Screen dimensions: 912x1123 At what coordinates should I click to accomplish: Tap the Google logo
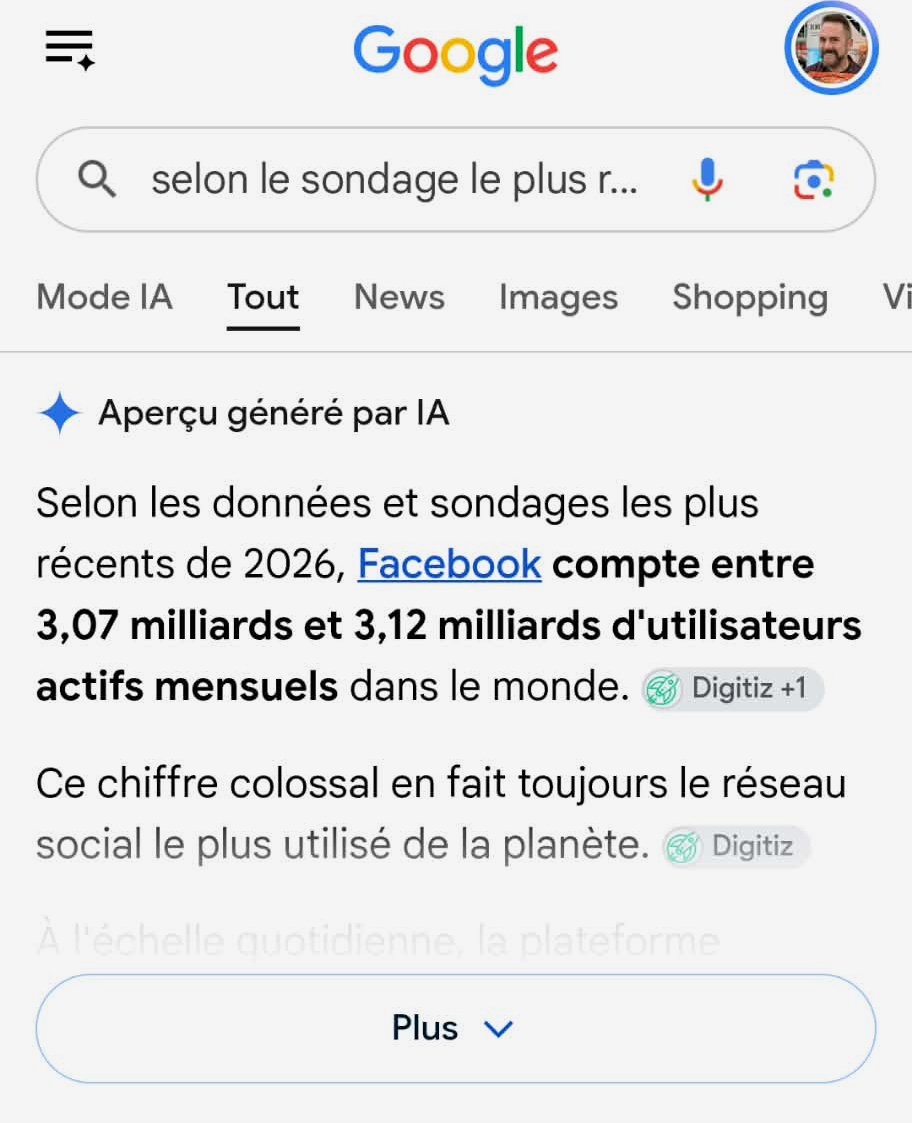[x=456, y=53]
